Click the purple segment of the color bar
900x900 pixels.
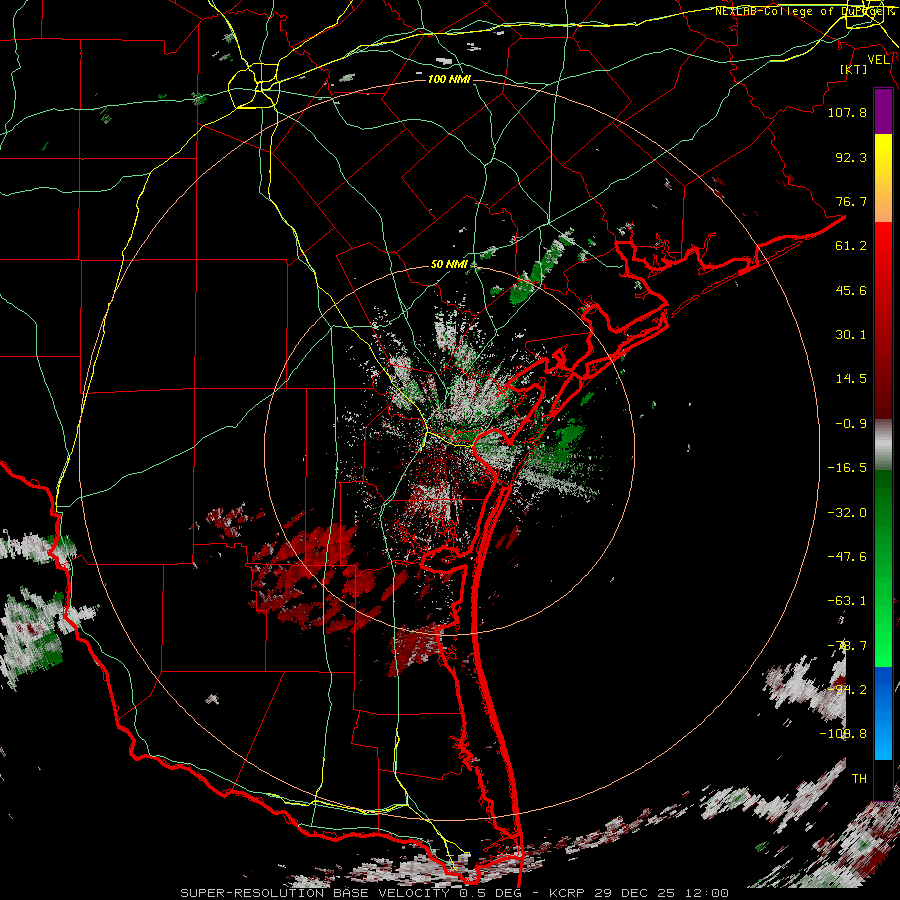click(883, 111)
